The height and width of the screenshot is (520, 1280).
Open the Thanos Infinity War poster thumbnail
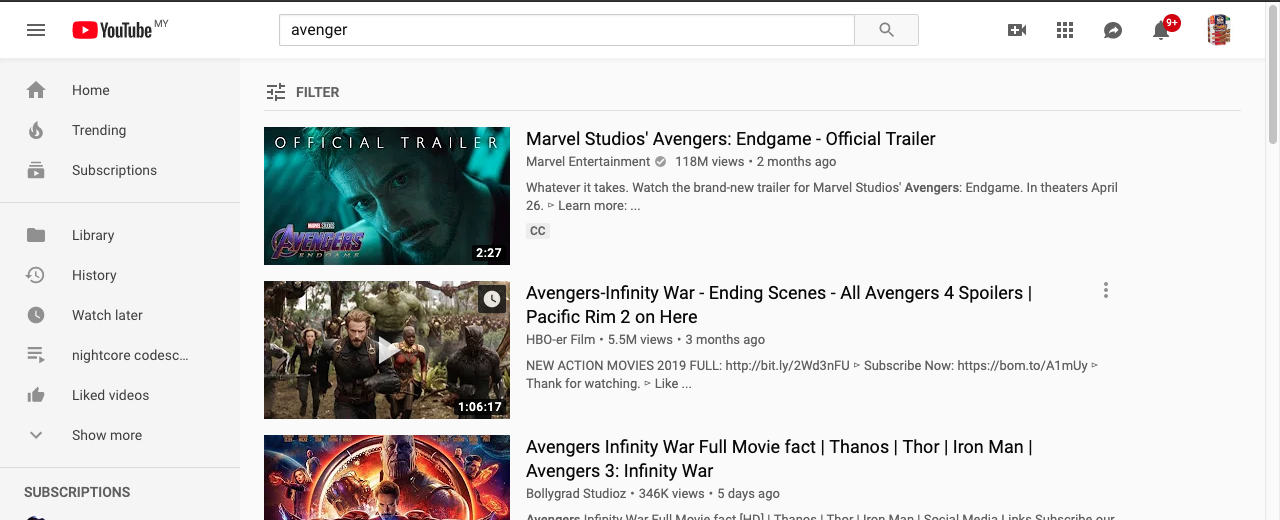[x=387, y=477]
